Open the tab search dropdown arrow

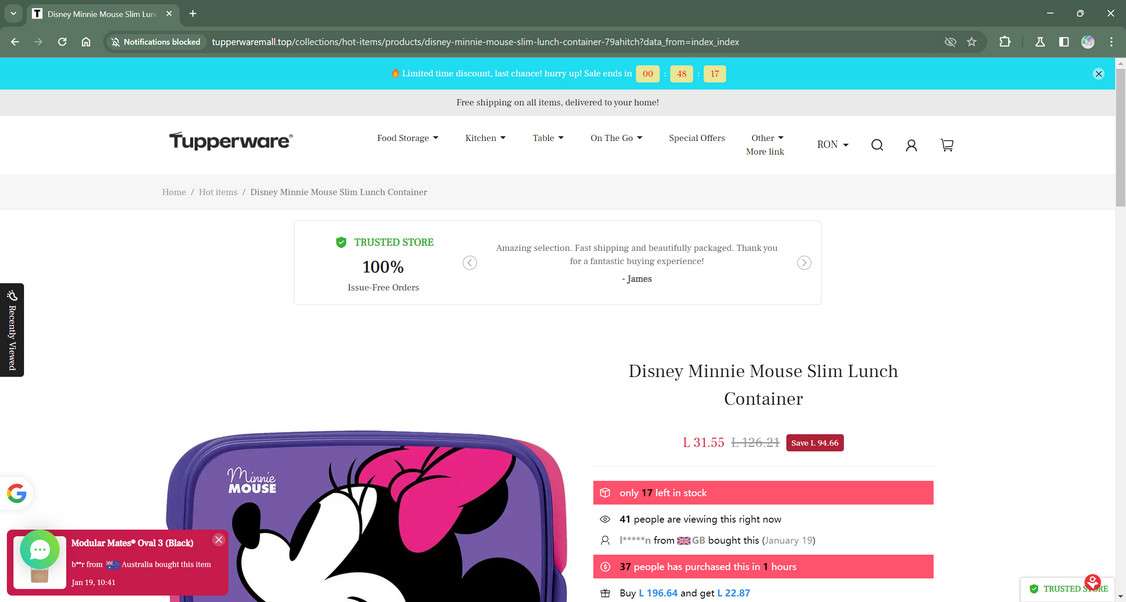pos(13,14)
